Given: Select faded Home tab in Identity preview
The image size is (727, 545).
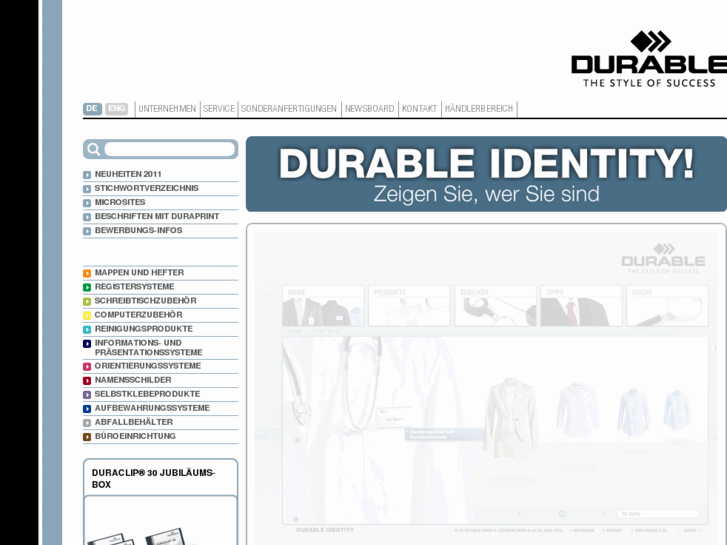Looking at the screenshot, I should tap(323, 306).
